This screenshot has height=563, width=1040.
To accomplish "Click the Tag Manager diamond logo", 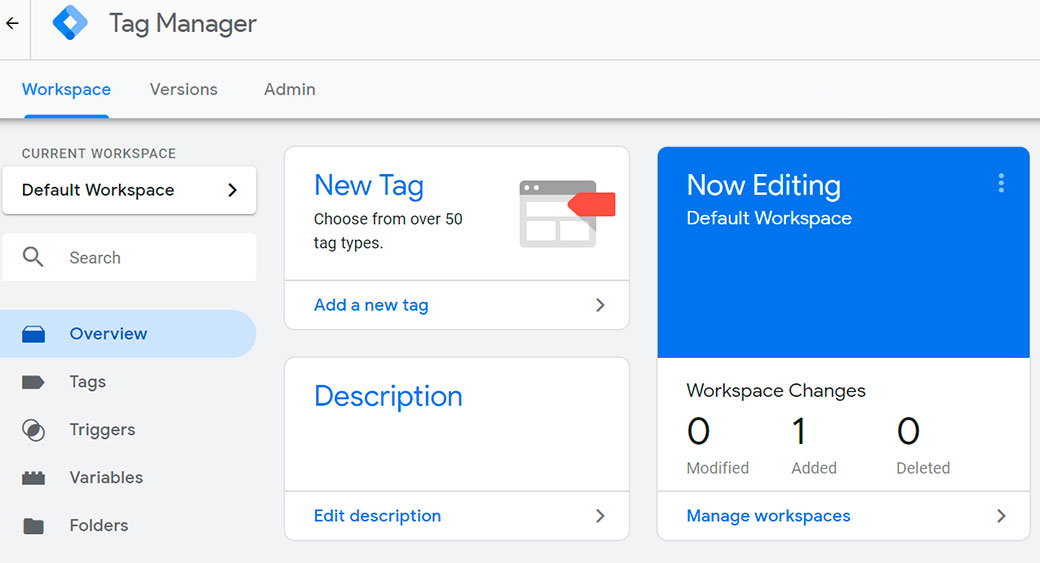I will [70, 23].
